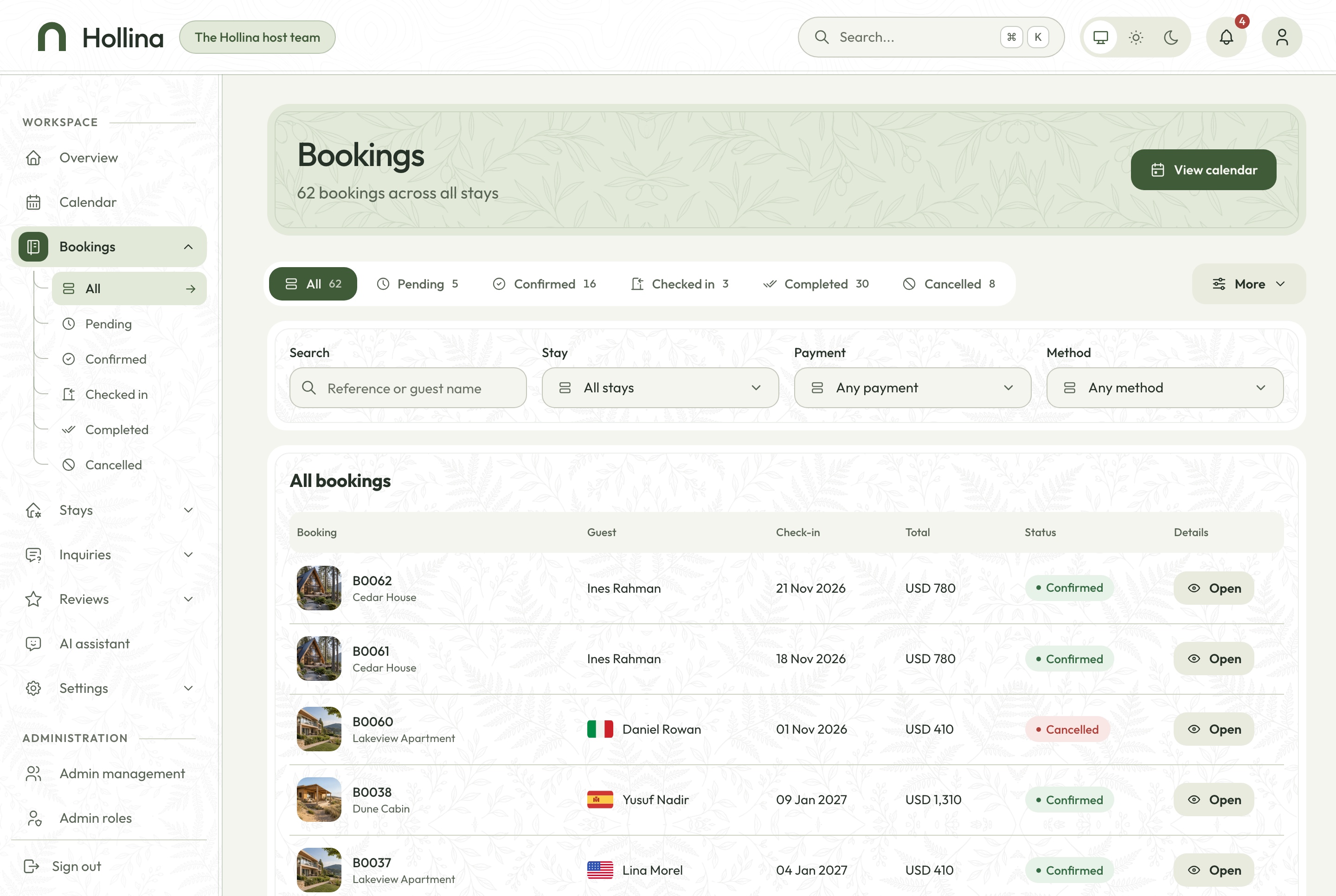1336x896 pixels.
Task: Go to Overview in sidebar
Action: click(109, 158)
